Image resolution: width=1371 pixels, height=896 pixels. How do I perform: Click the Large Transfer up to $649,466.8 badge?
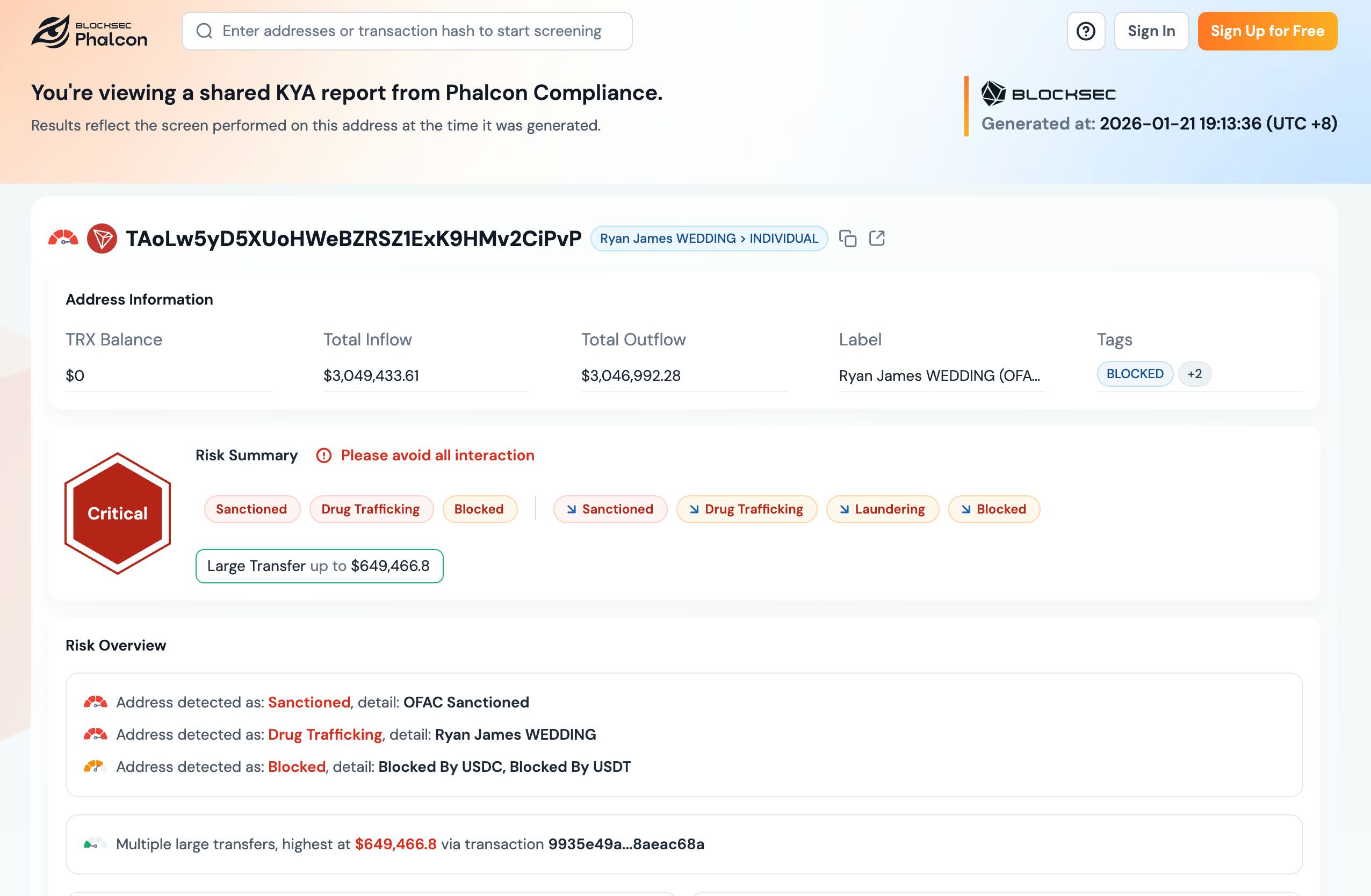coord(319,566)
